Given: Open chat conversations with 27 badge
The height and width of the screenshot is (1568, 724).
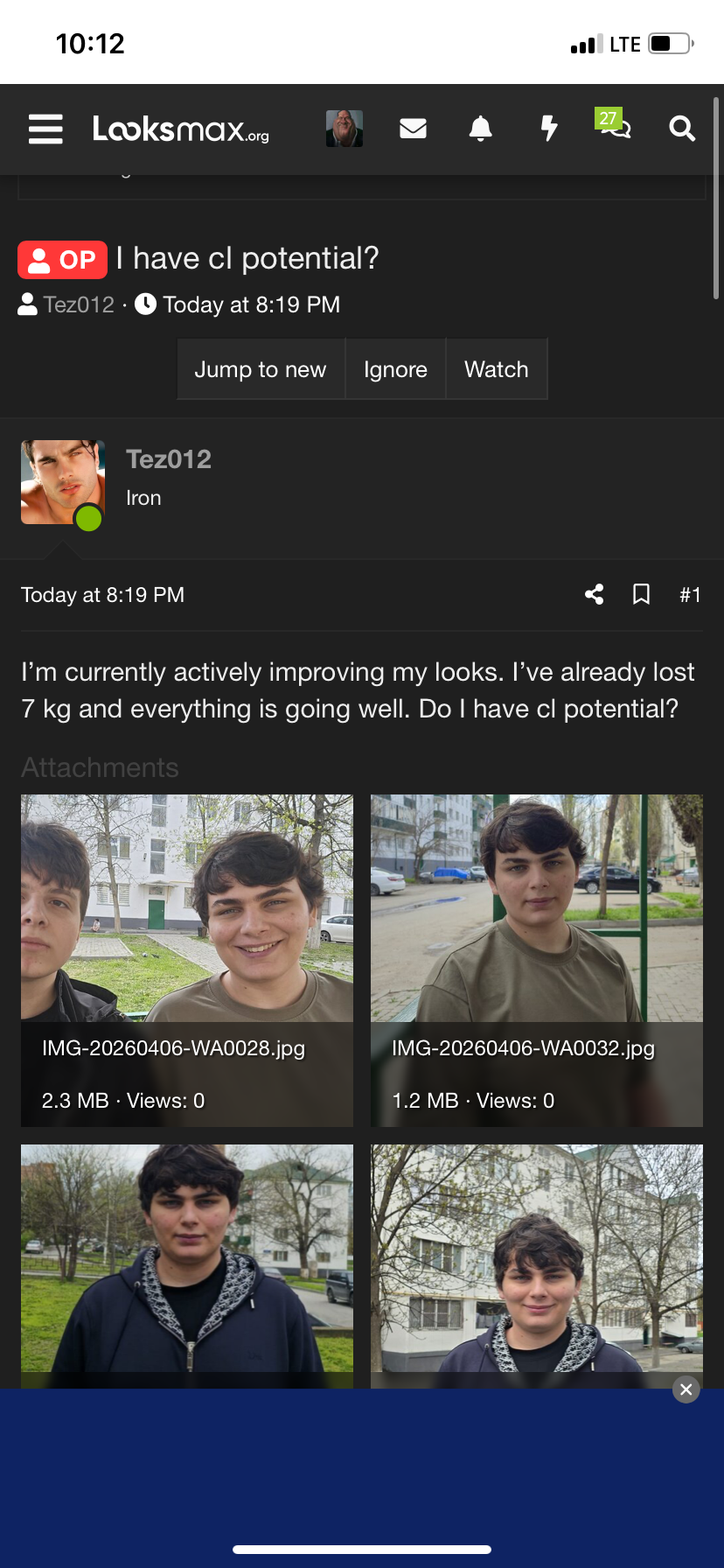Looking at the screenshot, I should 615,126.
